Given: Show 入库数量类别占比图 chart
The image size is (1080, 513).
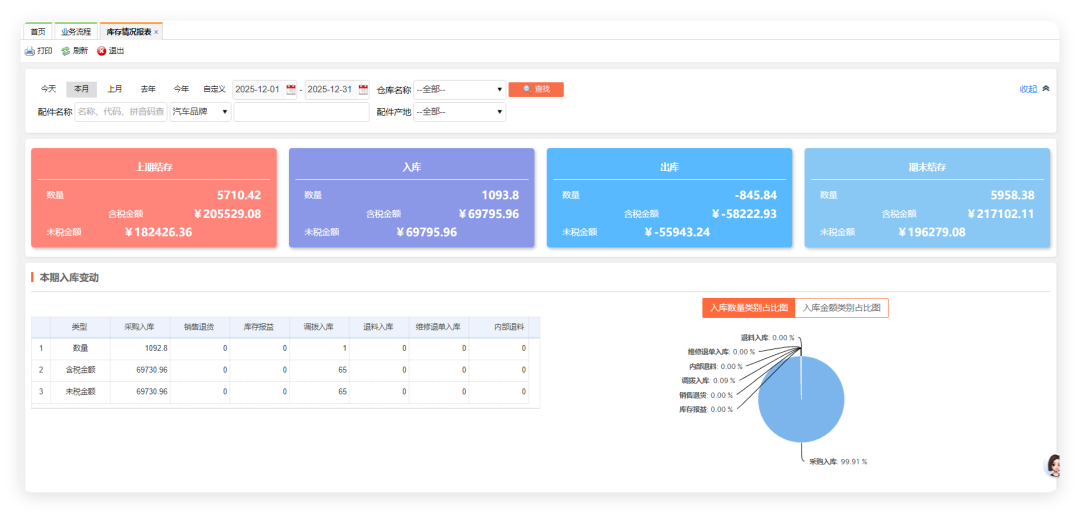Looking at the screenshot, I should (x=749, y=308).
